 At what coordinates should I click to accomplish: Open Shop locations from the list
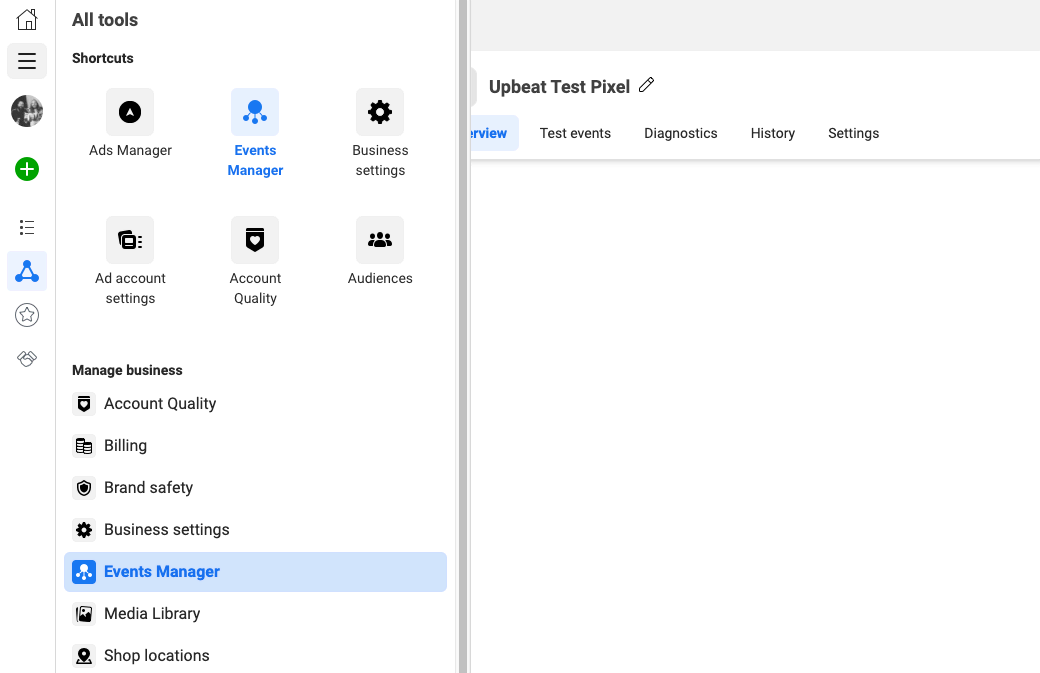coord(255,656)
